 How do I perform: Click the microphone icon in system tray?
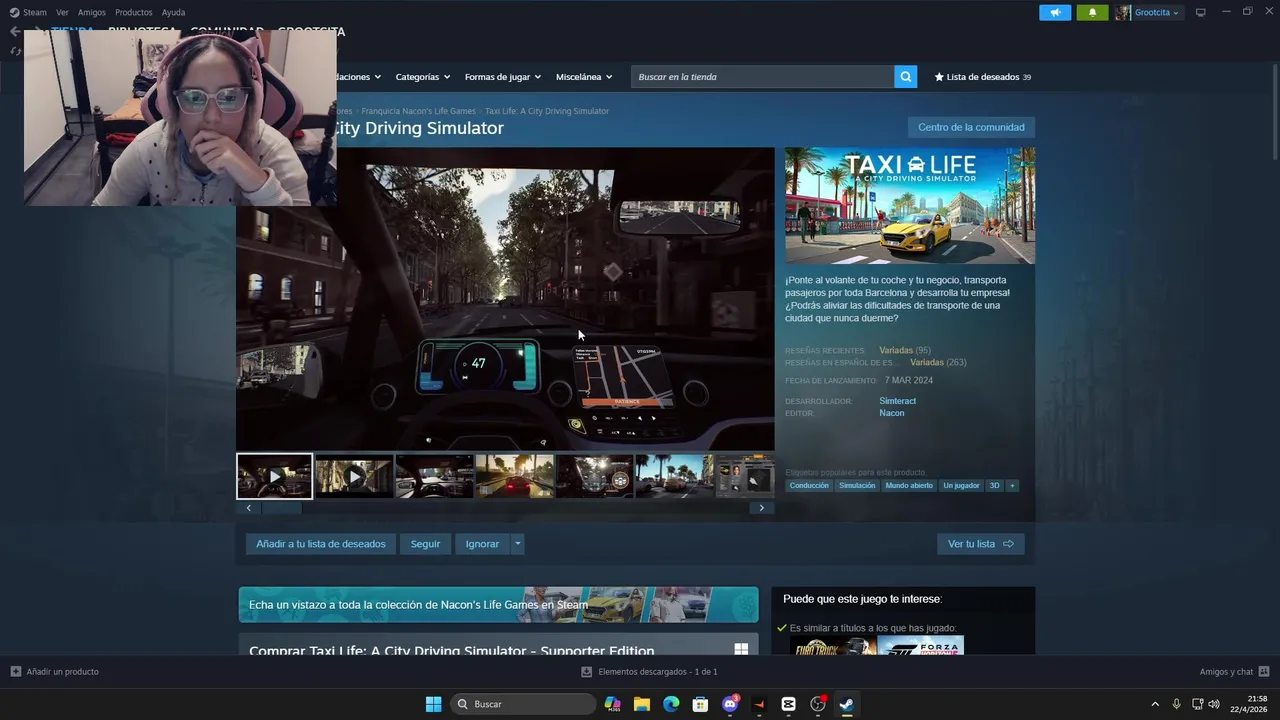click(x=1176, y=704)
